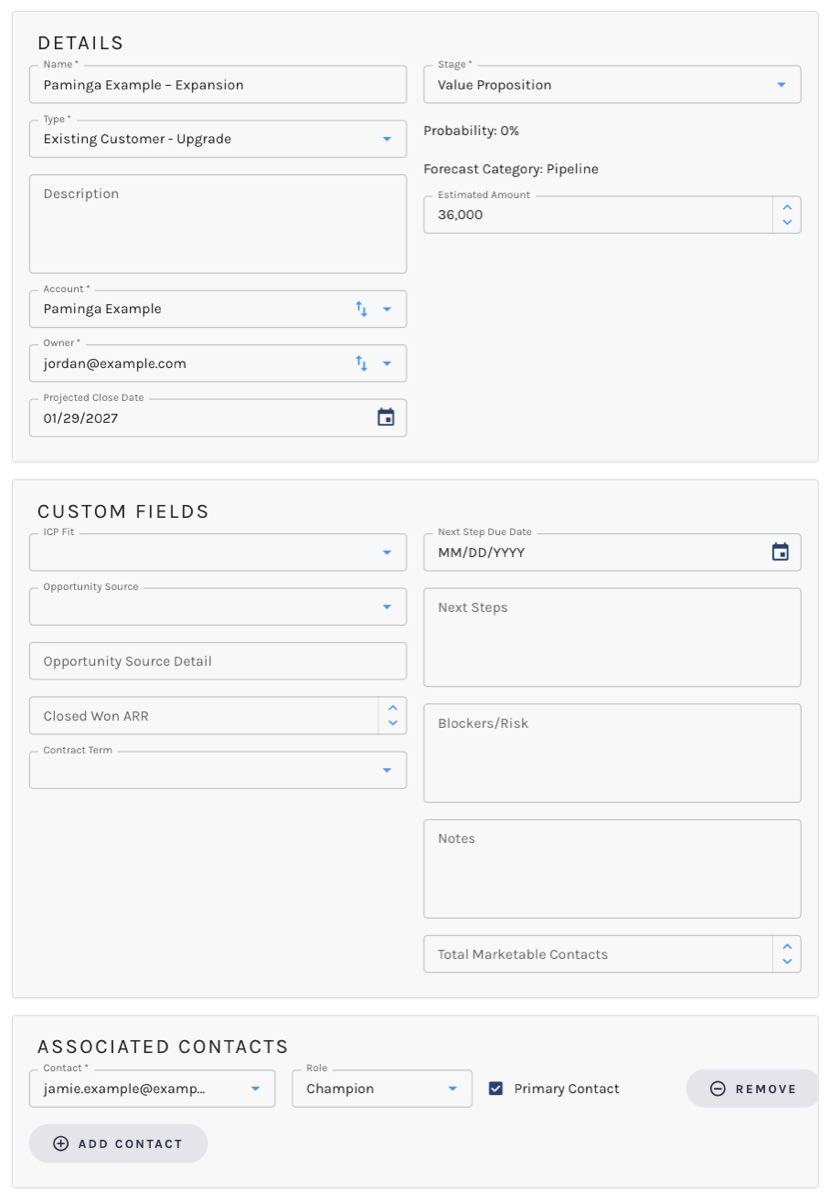The image size is (830, 1200).
Task: Click the Next Steps text area
Action: (x=612, y=637)
